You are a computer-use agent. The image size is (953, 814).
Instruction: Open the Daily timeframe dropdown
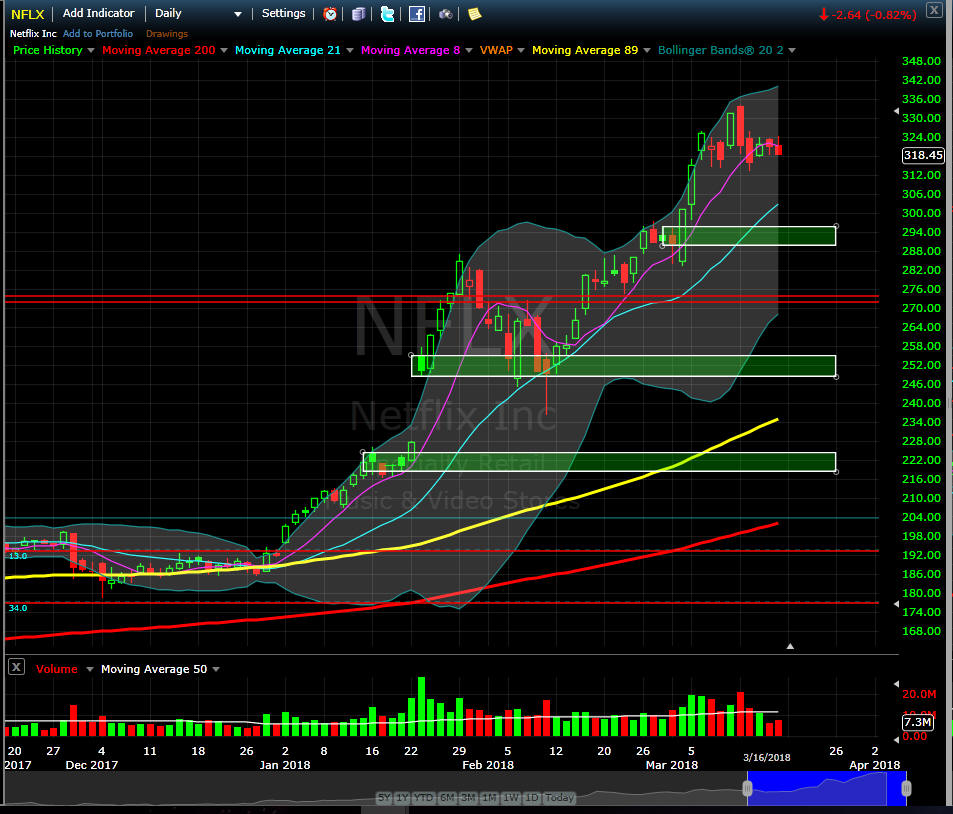coord(198,13)
